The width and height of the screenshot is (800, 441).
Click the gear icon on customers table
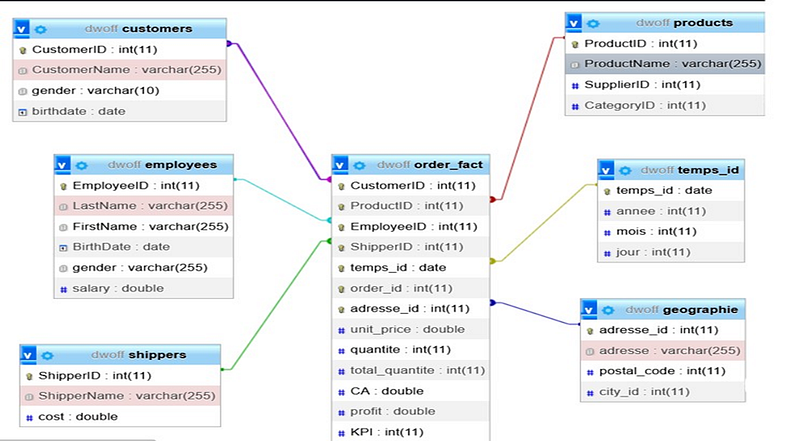pos(43,28)
